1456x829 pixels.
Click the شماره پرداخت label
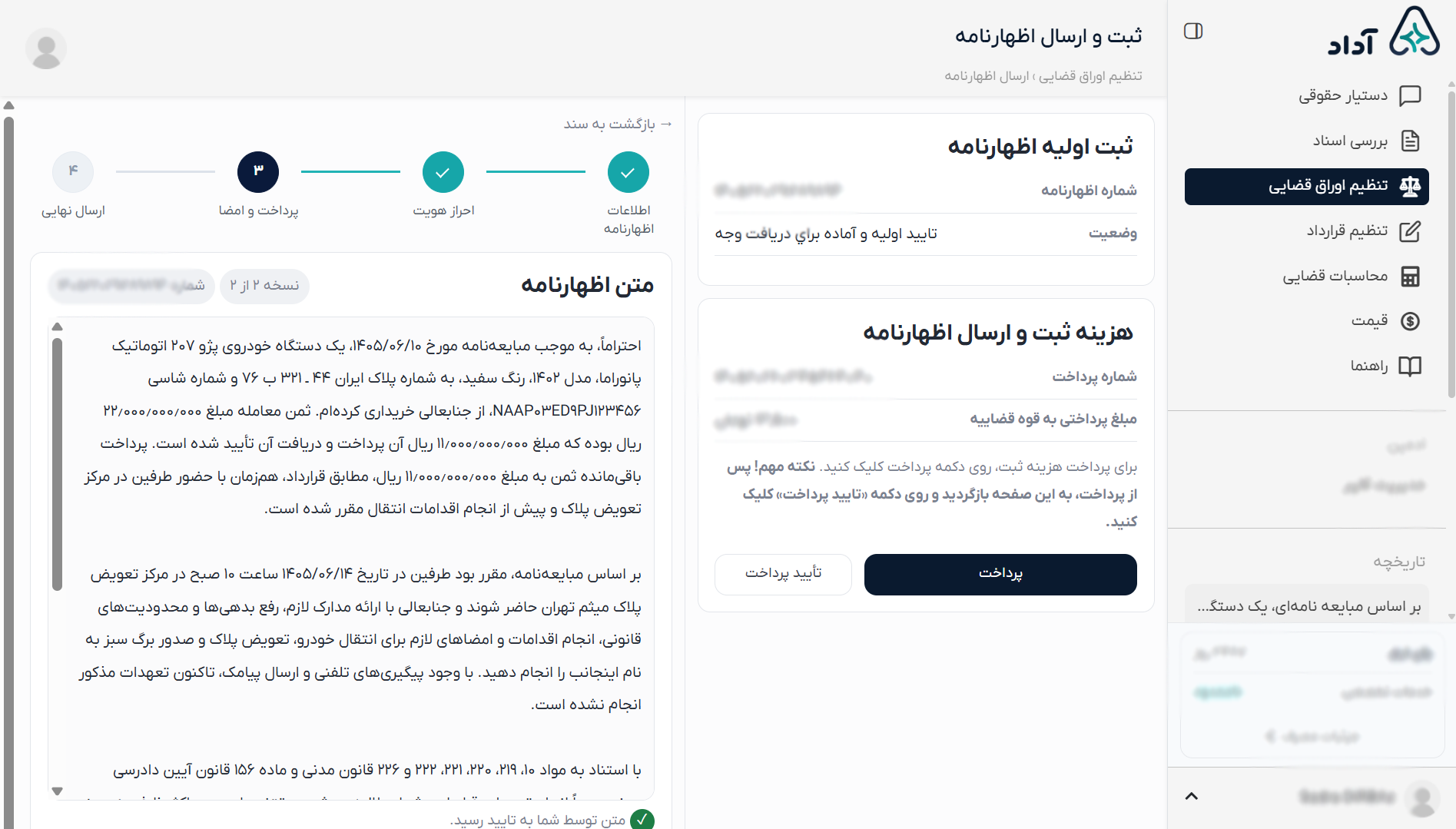pos(1094,376)
